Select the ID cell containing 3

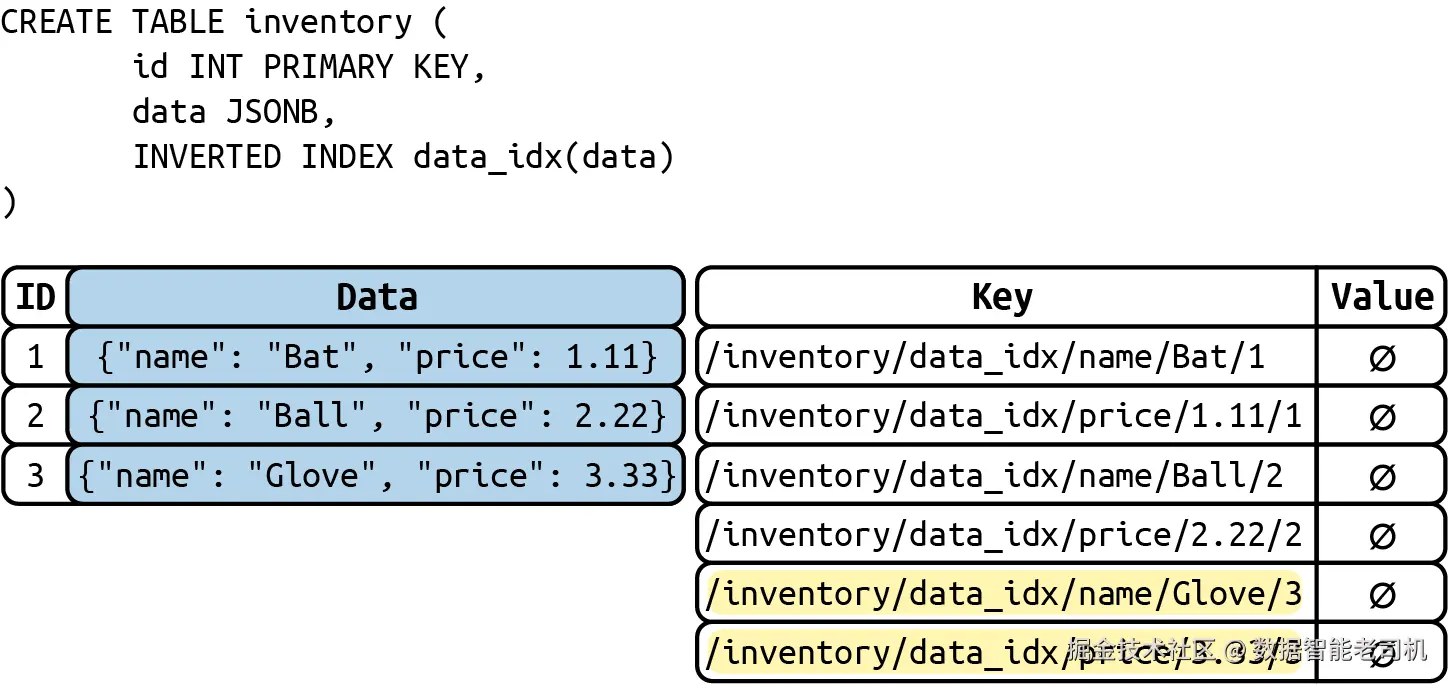(x=36, y=475)
